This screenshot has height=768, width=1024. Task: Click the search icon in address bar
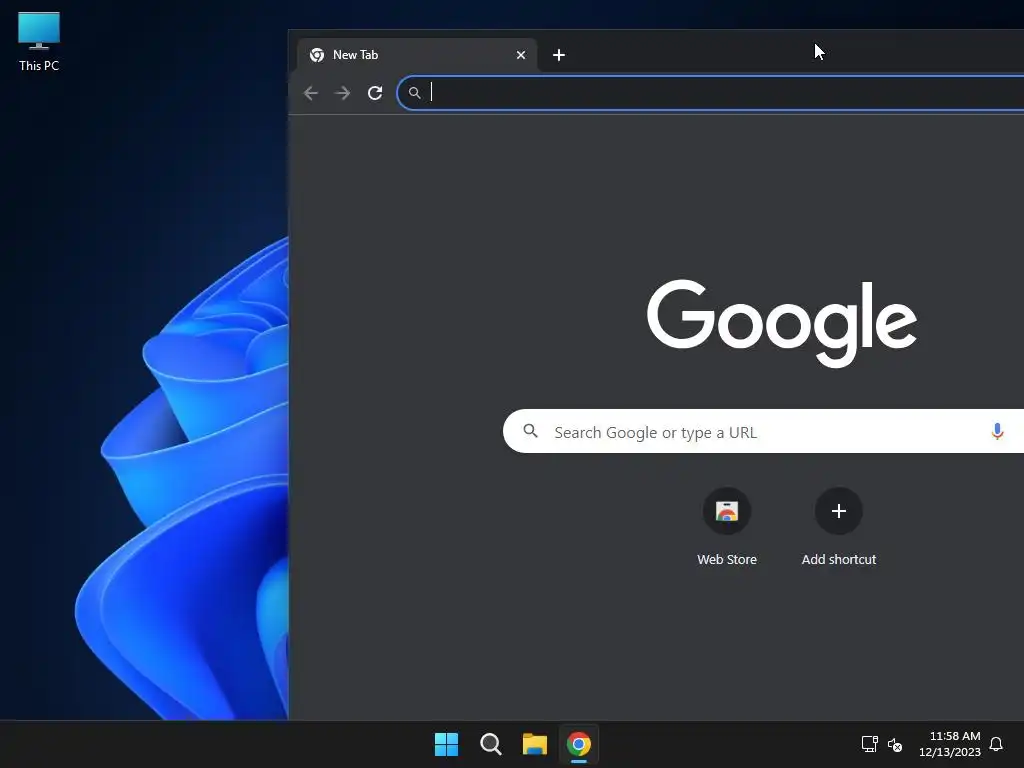tap(415, 93)
